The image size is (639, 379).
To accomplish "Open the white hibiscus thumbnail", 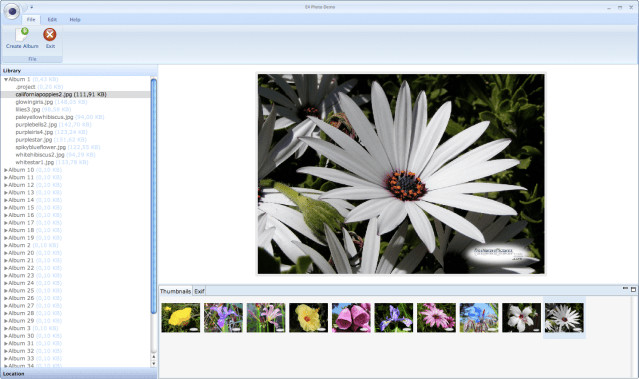I will tap(522, 317).
